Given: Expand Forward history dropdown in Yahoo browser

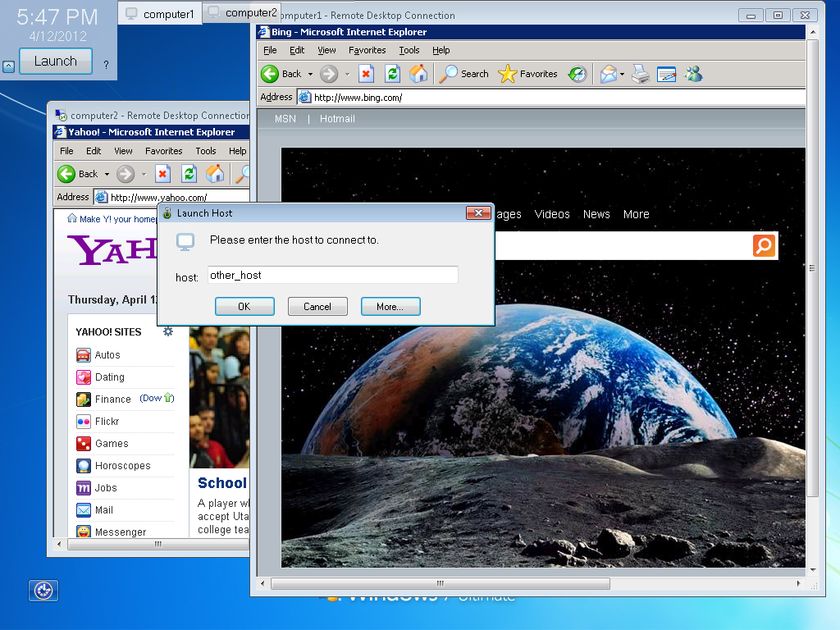Looking at the screenshot, I should coord(144,174).
